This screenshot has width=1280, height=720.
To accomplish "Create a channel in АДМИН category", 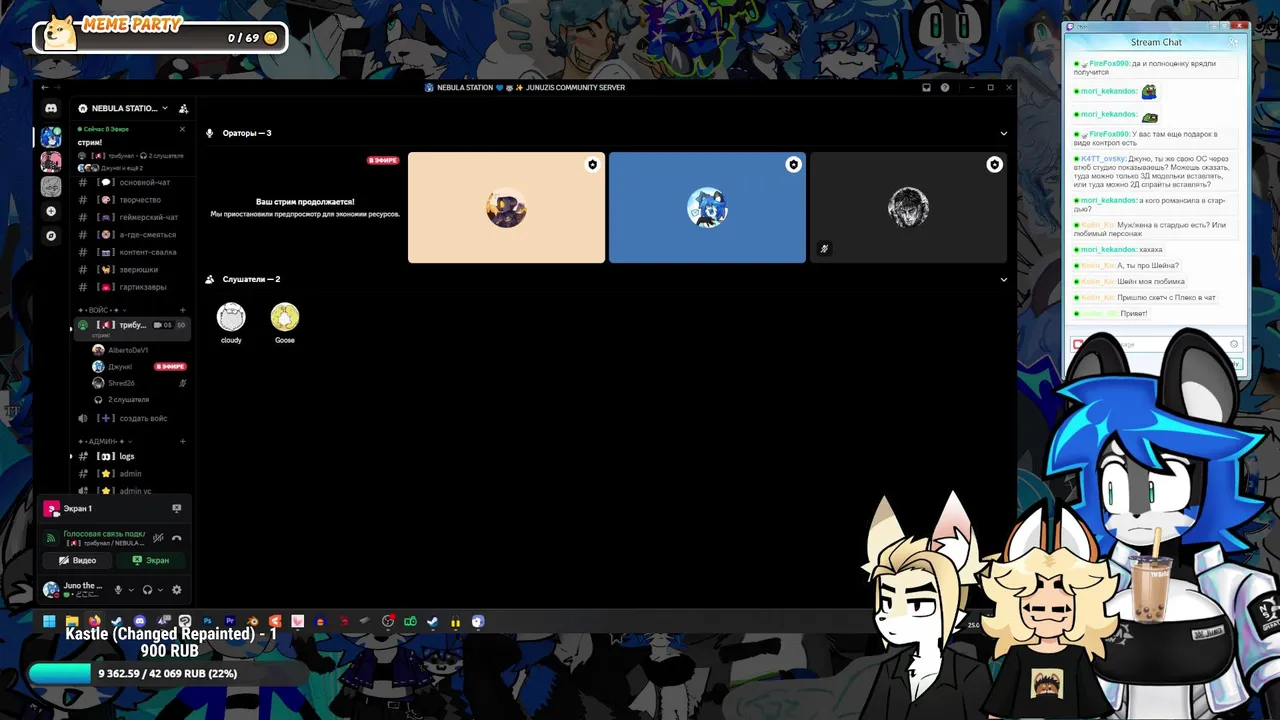I will pos(183,441).
